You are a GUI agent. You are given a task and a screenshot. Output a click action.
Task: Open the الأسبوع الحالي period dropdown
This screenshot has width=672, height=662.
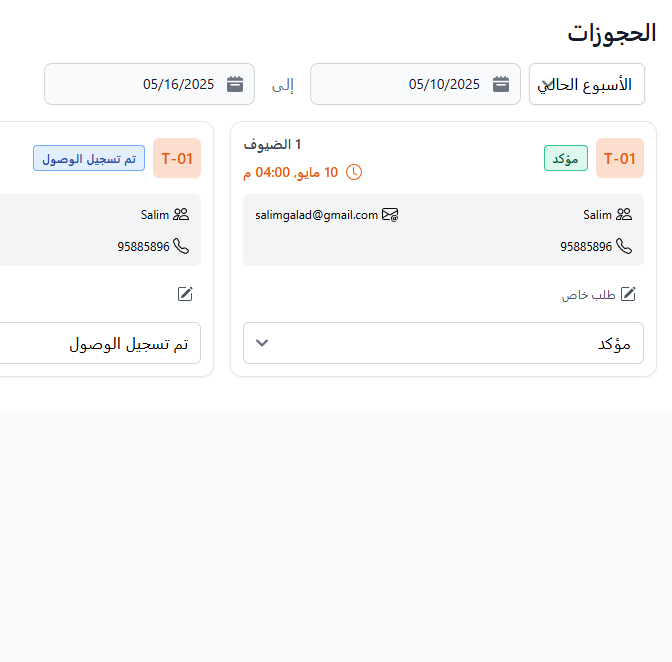pyautogui.click(x=587, y=84)
